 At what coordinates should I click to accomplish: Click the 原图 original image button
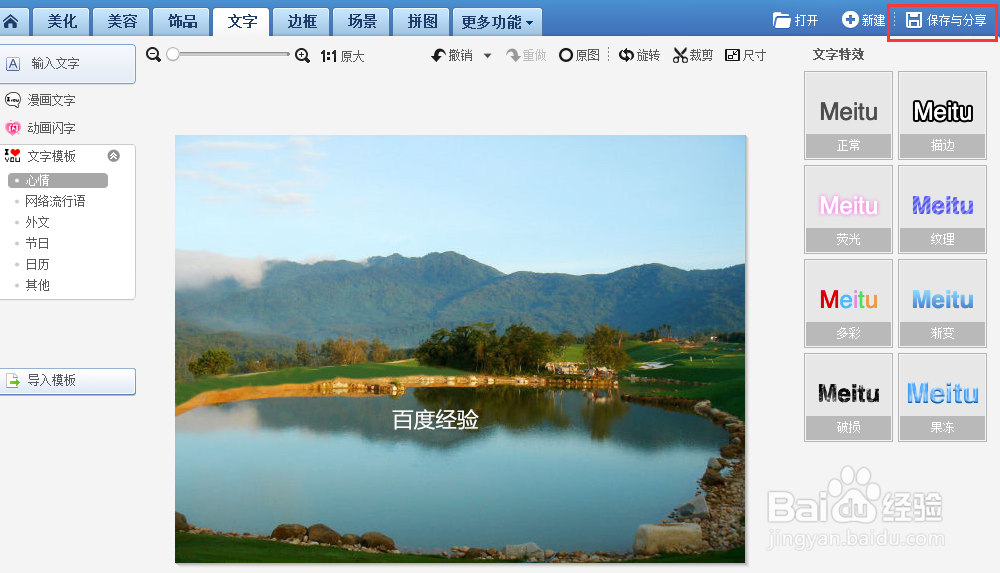click(x=579, y=56)
